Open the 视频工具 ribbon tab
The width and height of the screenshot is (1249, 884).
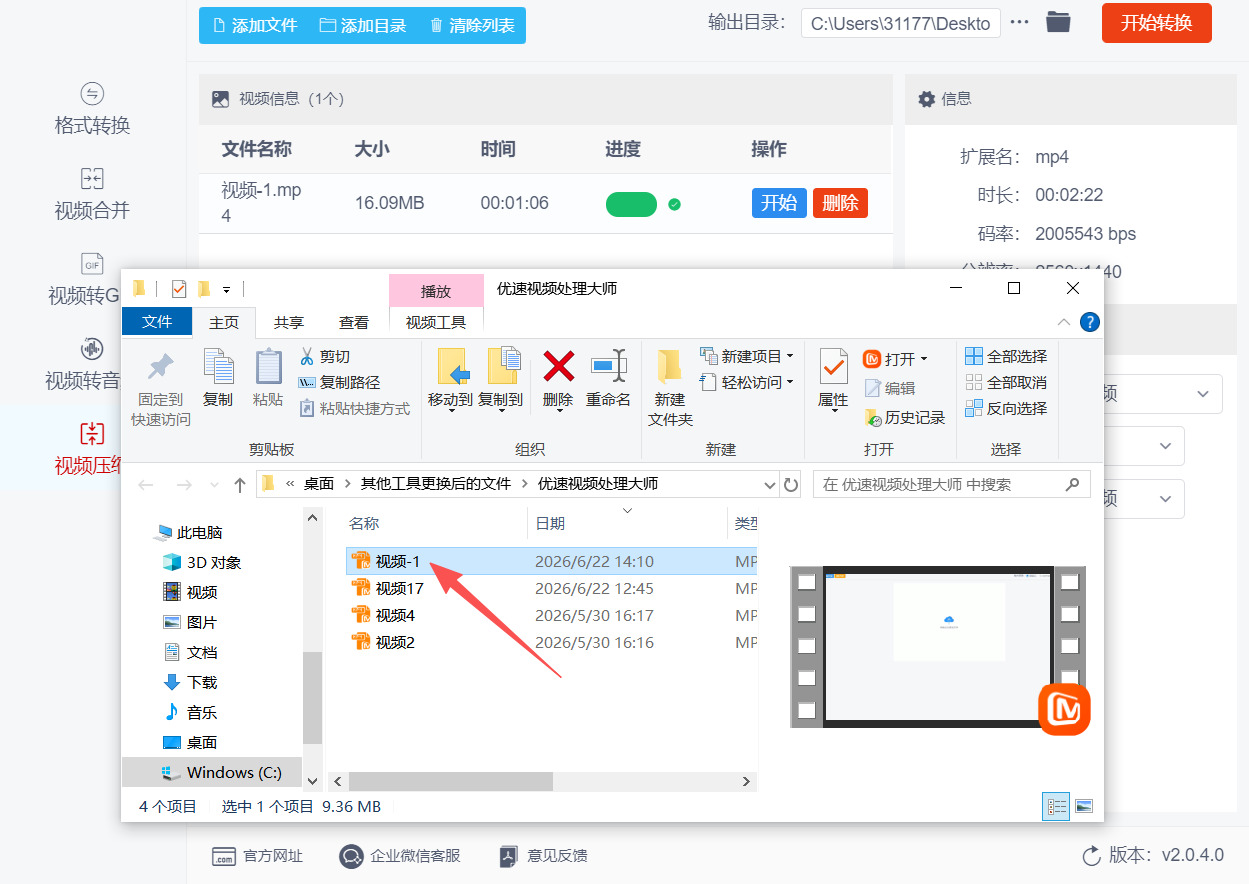click(436, 322)
